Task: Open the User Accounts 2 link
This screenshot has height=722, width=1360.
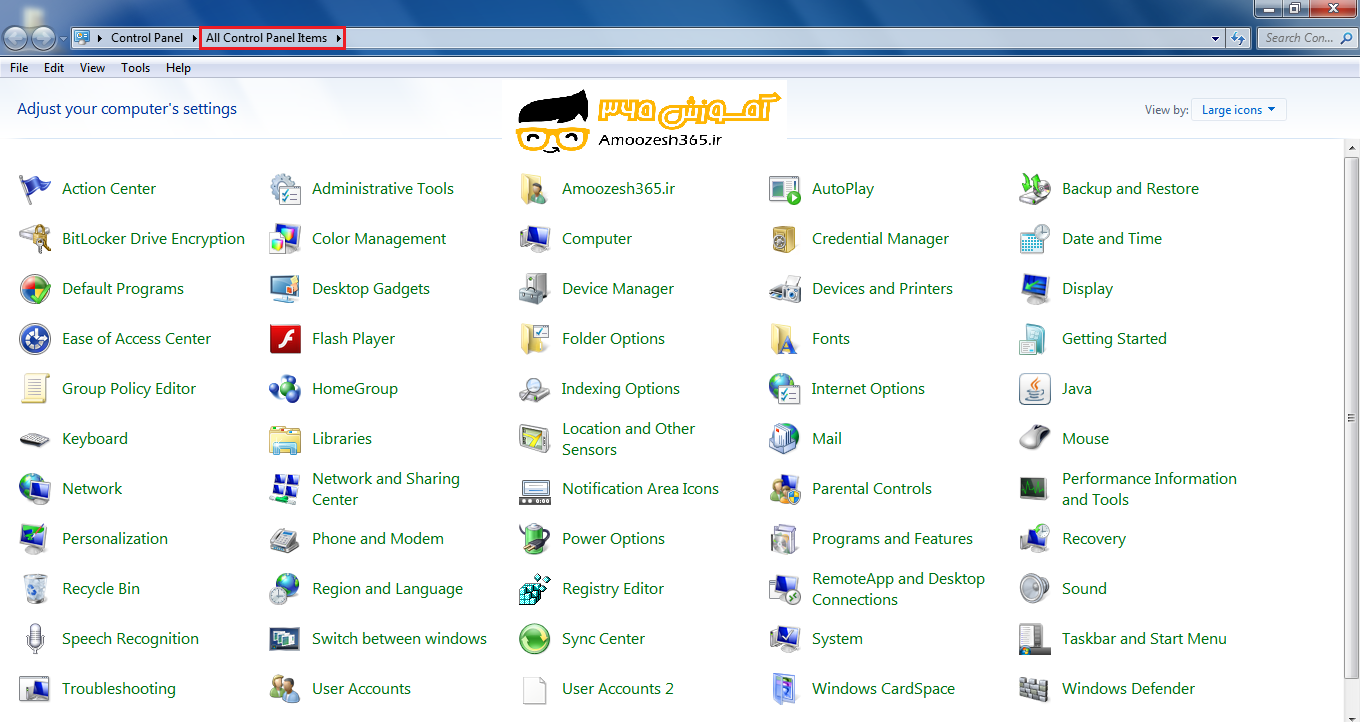Action: point(618,689)
